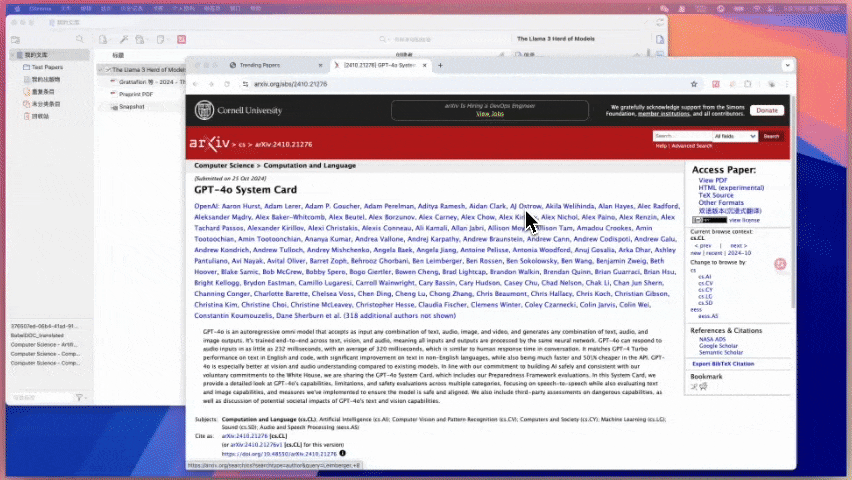
Task: Click the arXiv search input field
Action: coord(682,136)
